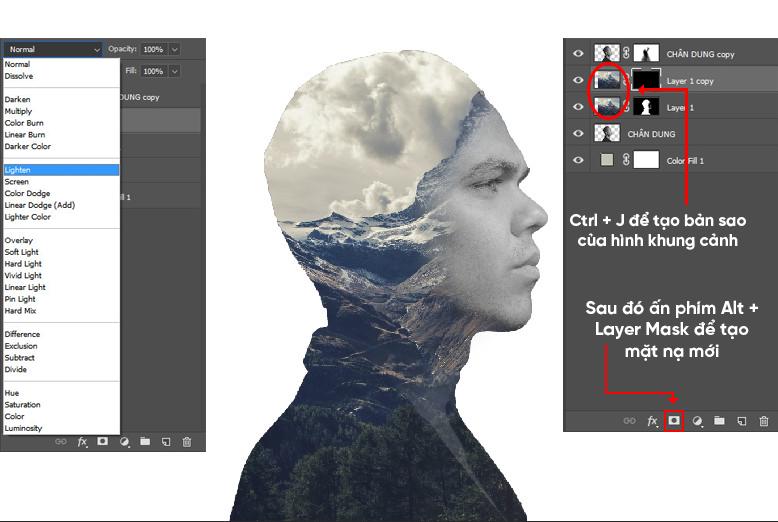Hide the Color Fill 1 layer
778x522 pixels.
(578, 160)
